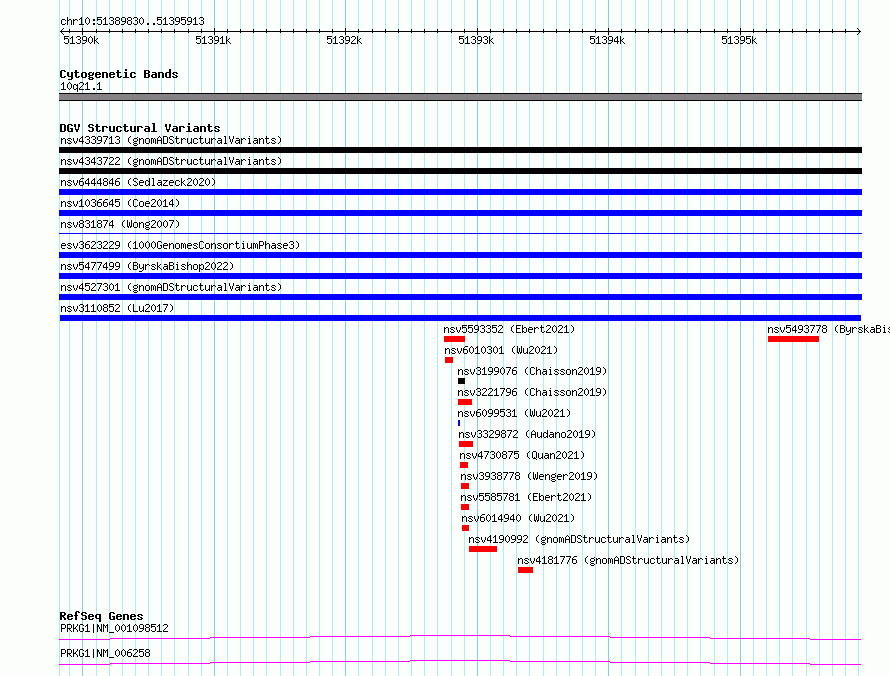The height and width of the screenshot is (676, 890).
Task: Click blue bar of nsv5477499
Action: coord(460,276)
